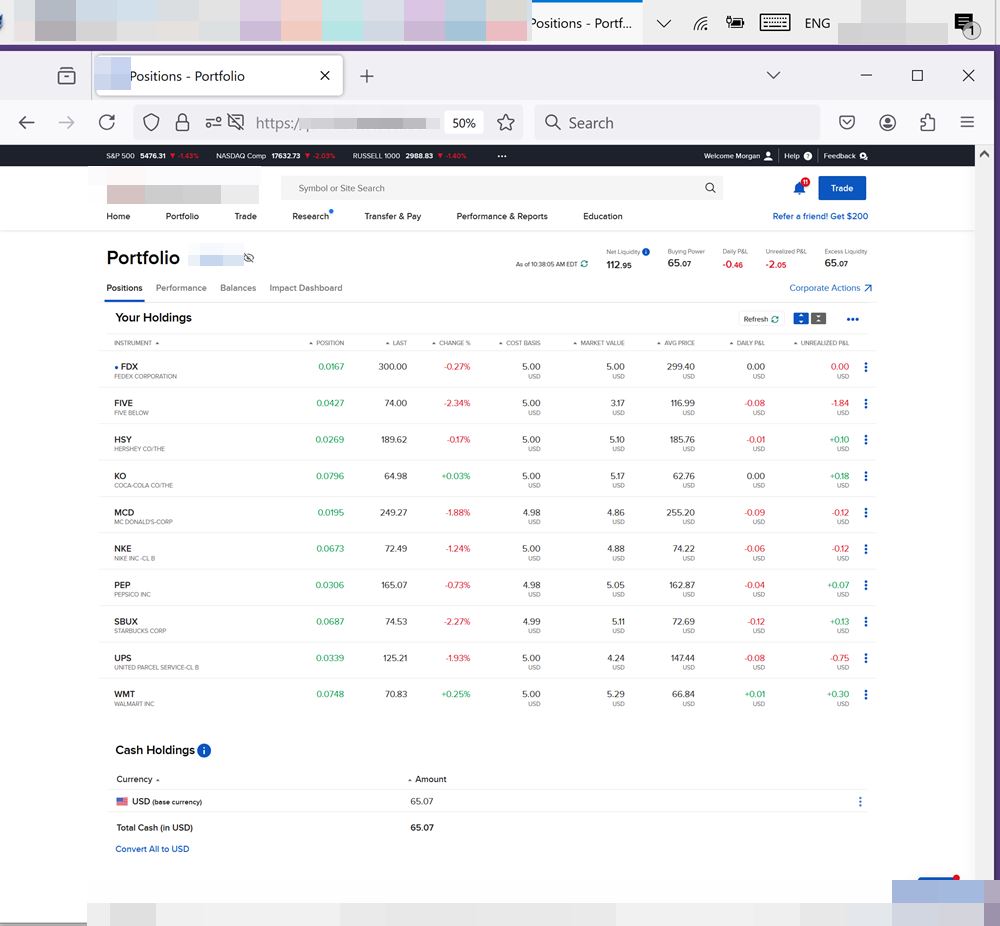Open Refer a friend Get $200 link

(x=820, y=216)
